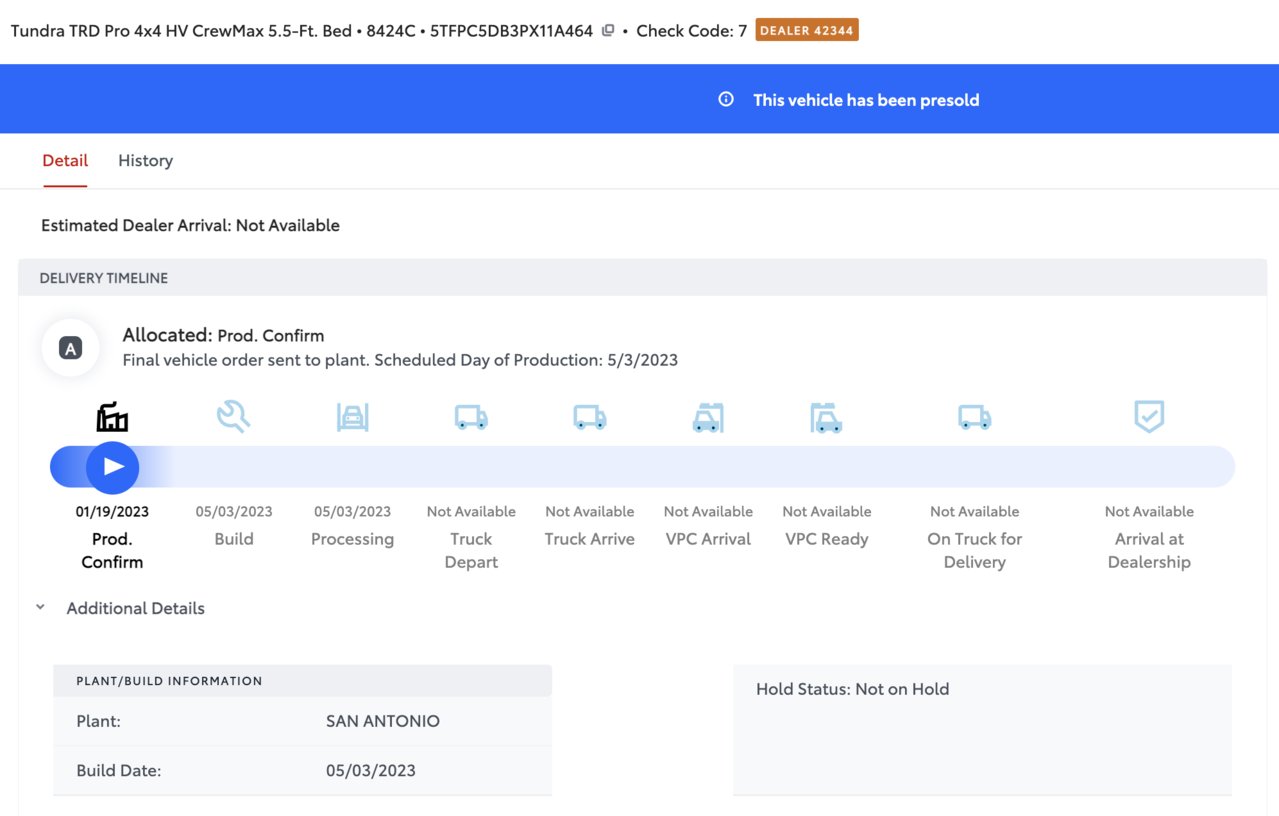Select the Arrival at Dealership shield icon
The image size is (1279, 816).
(1149, 416)
